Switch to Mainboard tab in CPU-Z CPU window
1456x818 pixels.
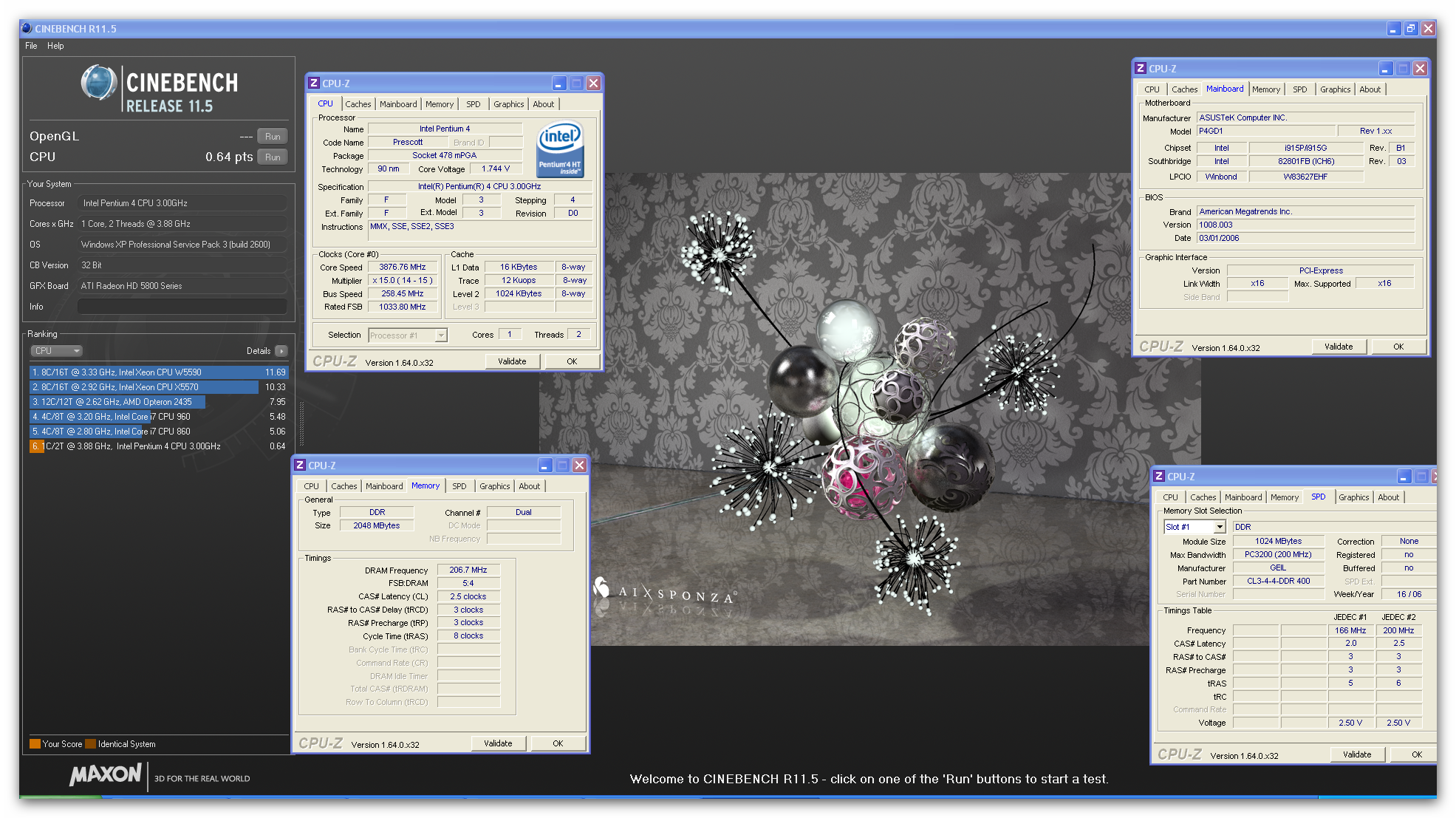[x=398, y=104]
